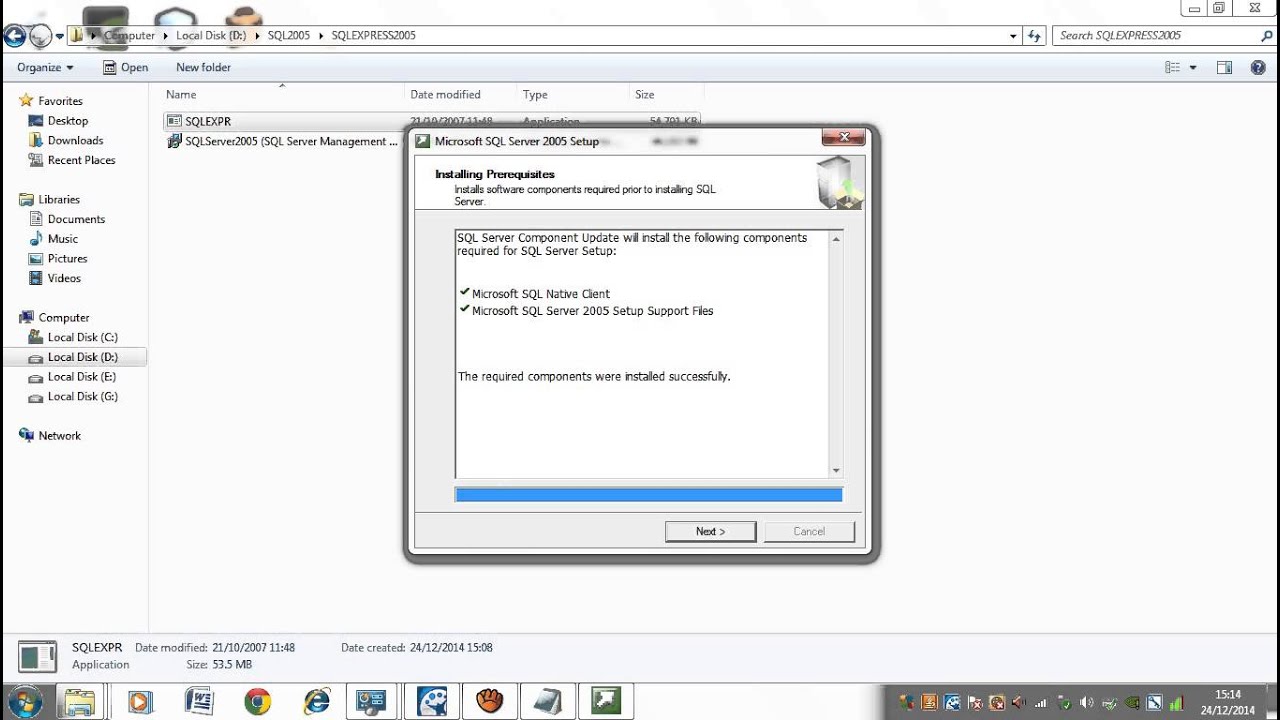The width and height of the screenshot is (1280, 720).
Task: Expand the arrow after Computer in the breadcrumb
Action: 166,35
